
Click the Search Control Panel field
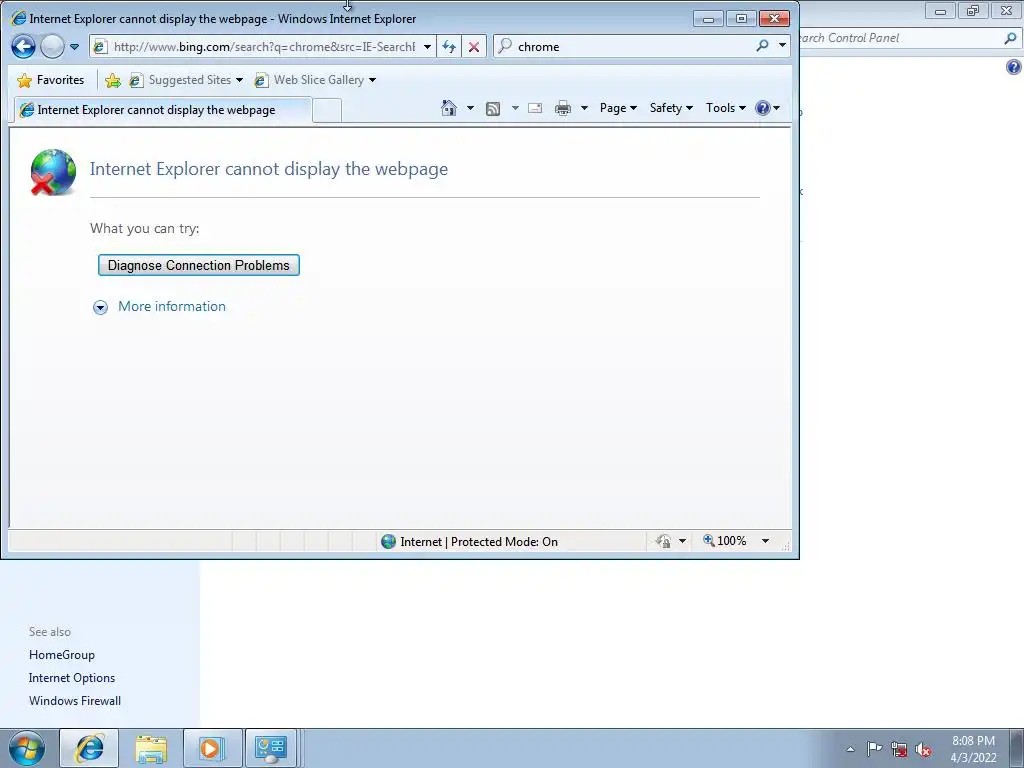(901, 38)
